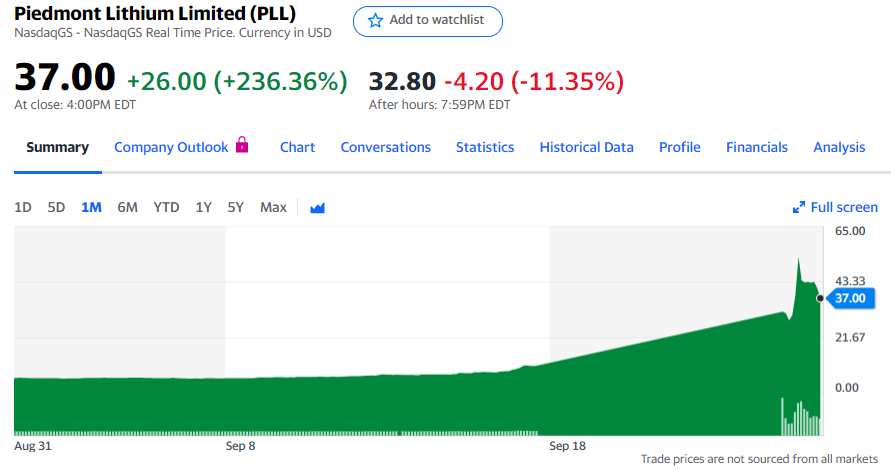Switch chart range to YTD
891x475 pixels.
166,208
